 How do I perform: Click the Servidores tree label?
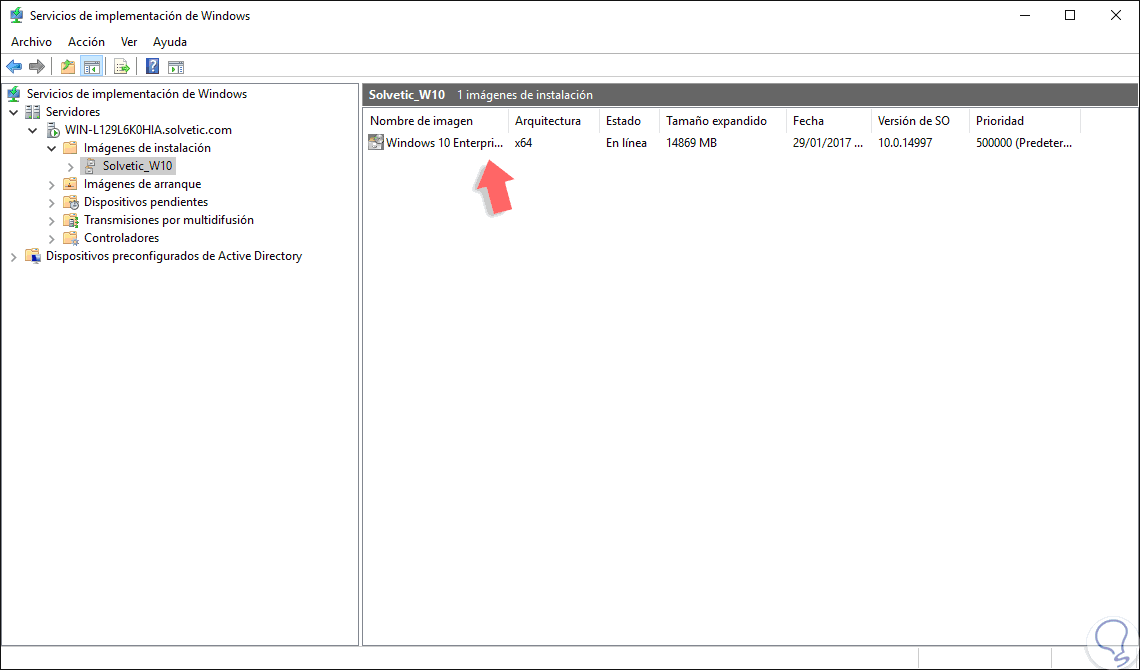(73, 112)
